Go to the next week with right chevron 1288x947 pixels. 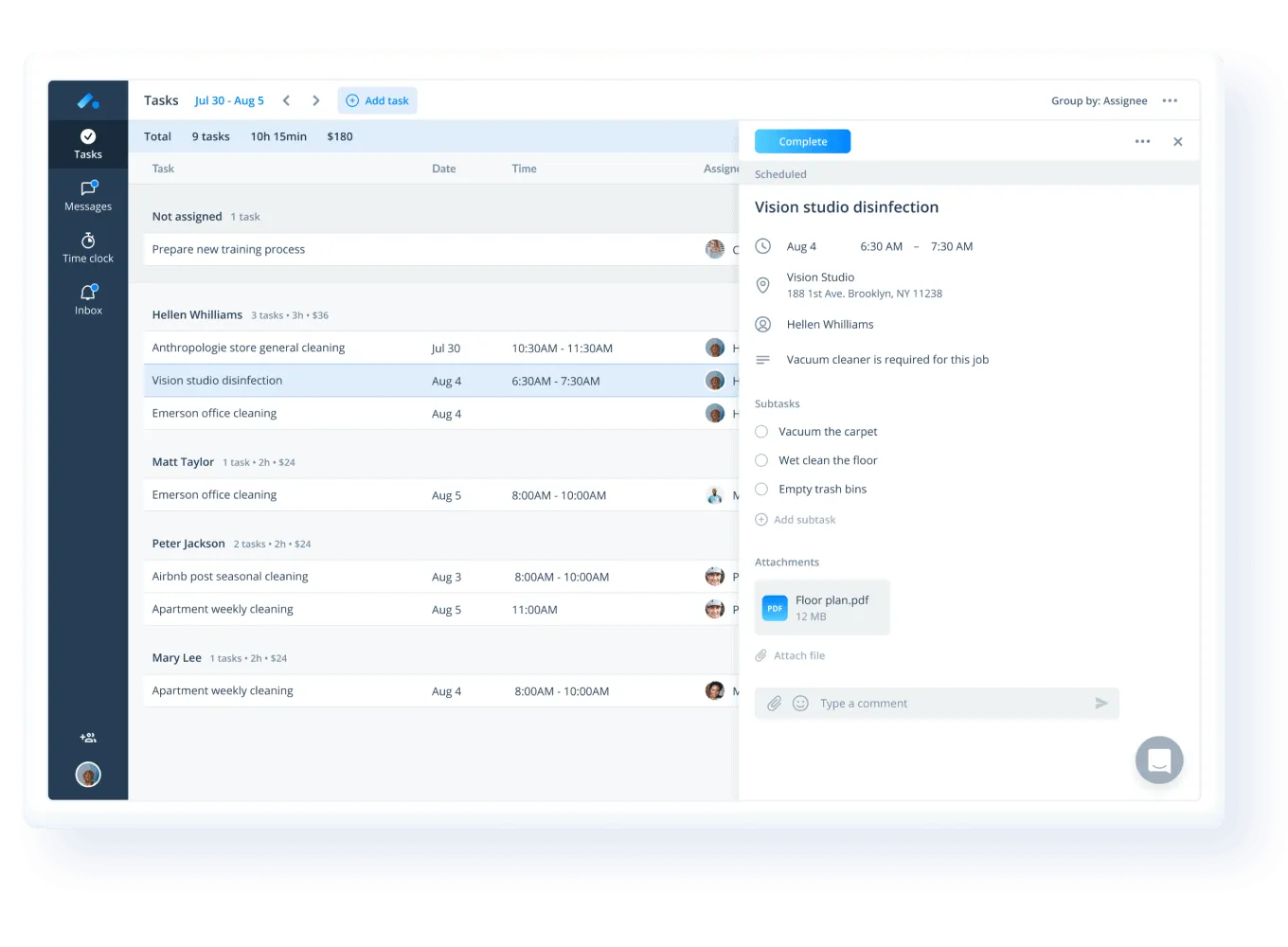coord(316,101)
